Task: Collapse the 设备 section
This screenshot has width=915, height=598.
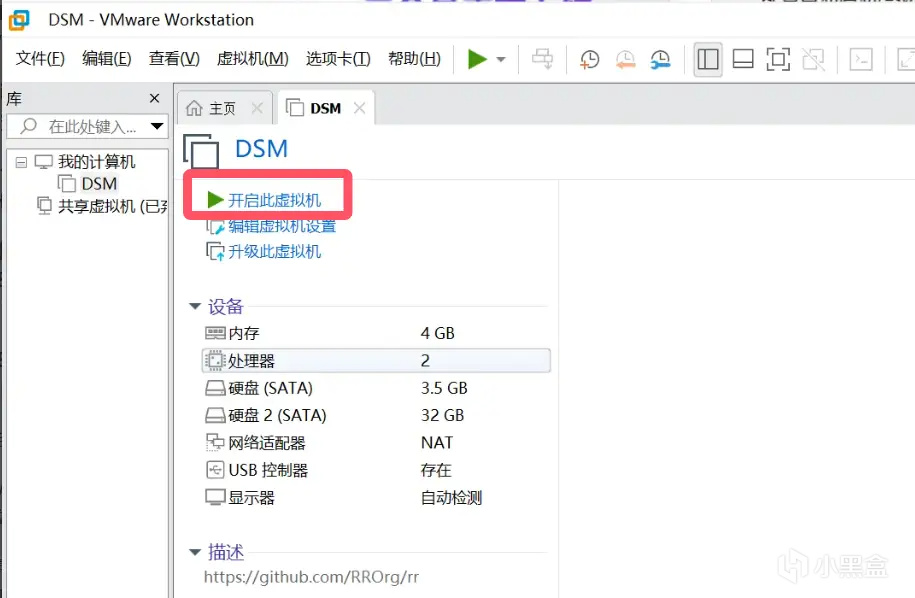Action: pos(195,306)
